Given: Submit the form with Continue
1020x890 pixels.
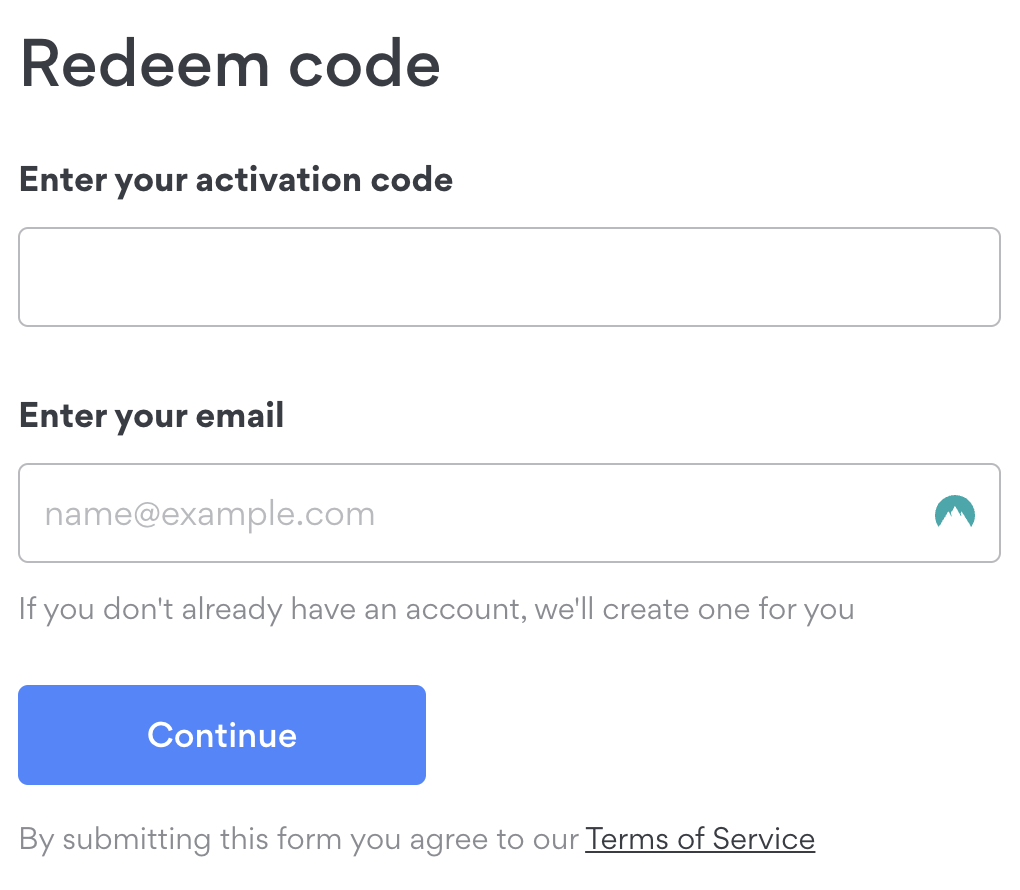Looking at the screenshot, I should [222, 735].
